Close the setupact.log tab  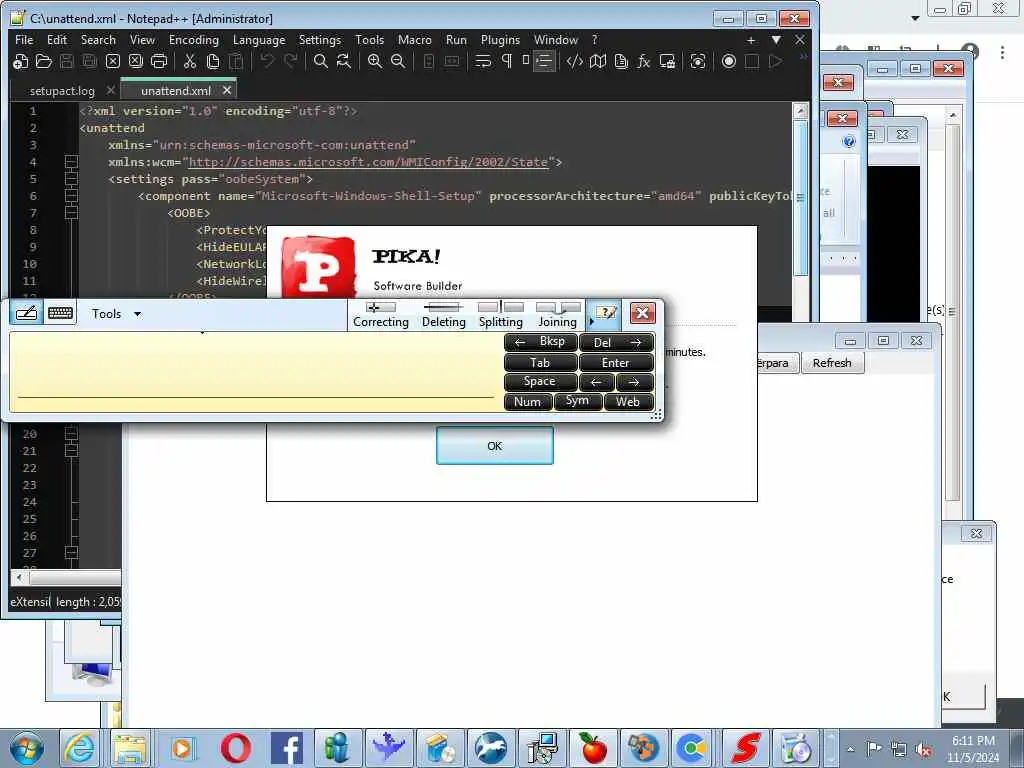pyautogui.click(x=110, y=90)
